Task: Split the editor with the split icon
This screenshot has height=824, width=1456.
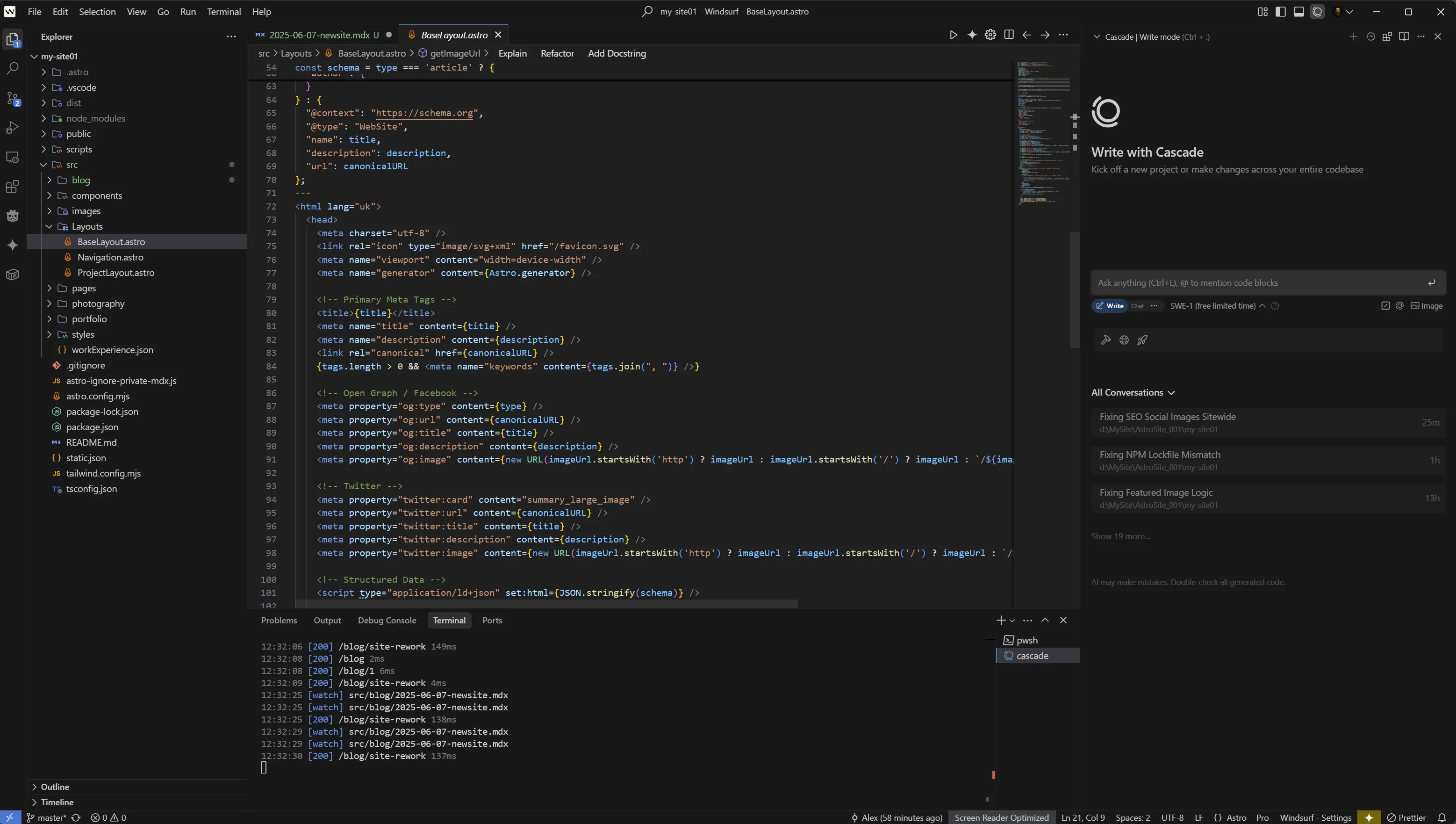Action: 1009,35
